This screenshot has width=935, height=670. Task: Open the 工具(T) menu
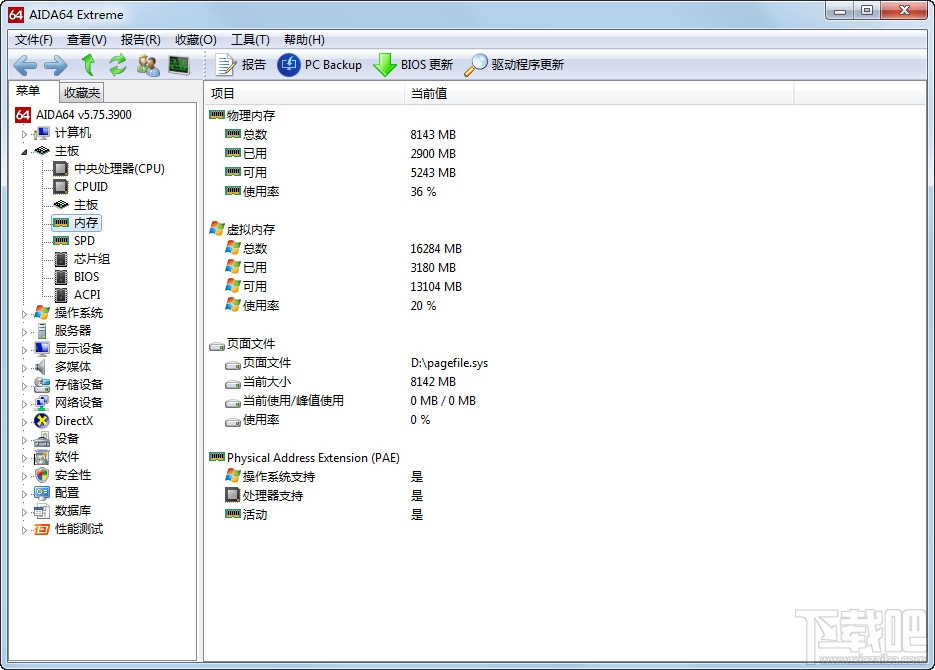tap(250, 40)
